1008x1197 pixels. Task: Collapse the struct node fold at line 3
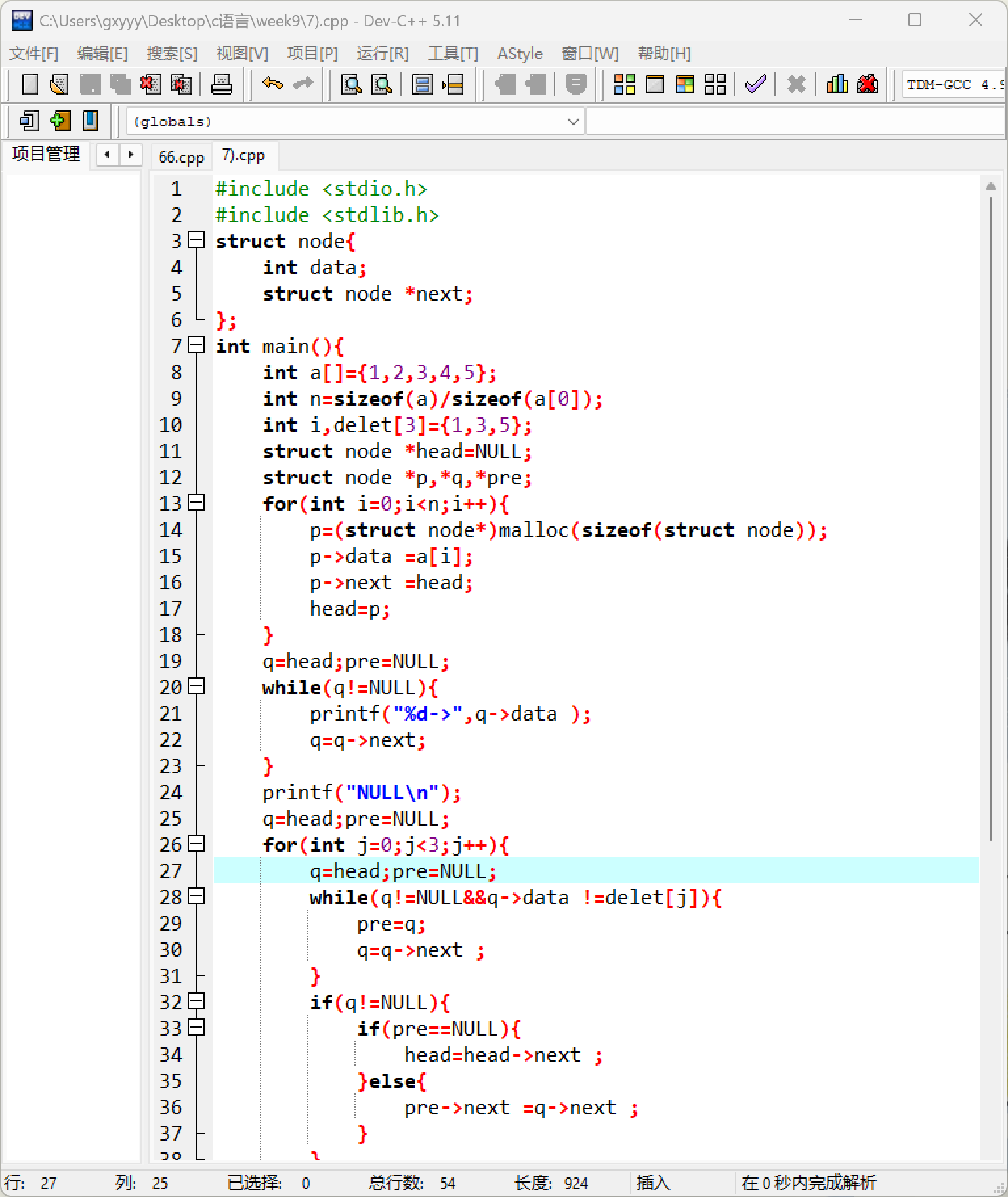pyautogui.click(x=196, y=240)
